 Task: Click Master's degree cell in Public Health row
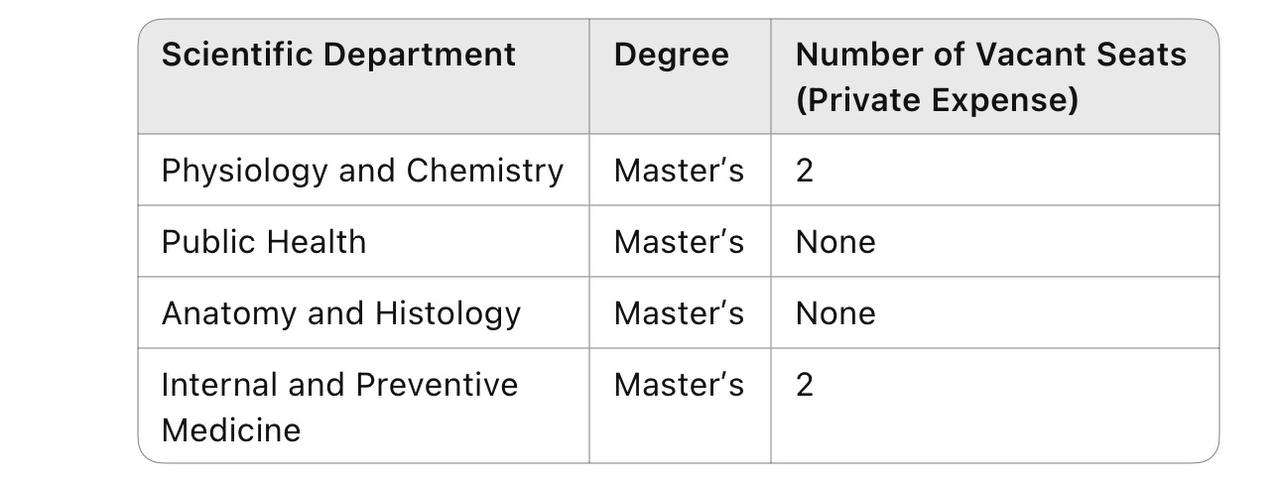click(x=678, y=242)
